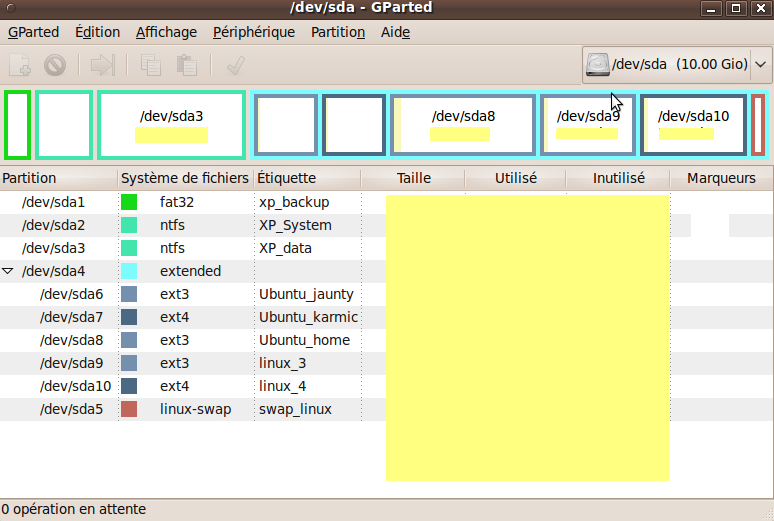Image resolution: width=774 pixels, height=521 pixels.
Task: Click the xp_backup label
Action: coord(294,202)
